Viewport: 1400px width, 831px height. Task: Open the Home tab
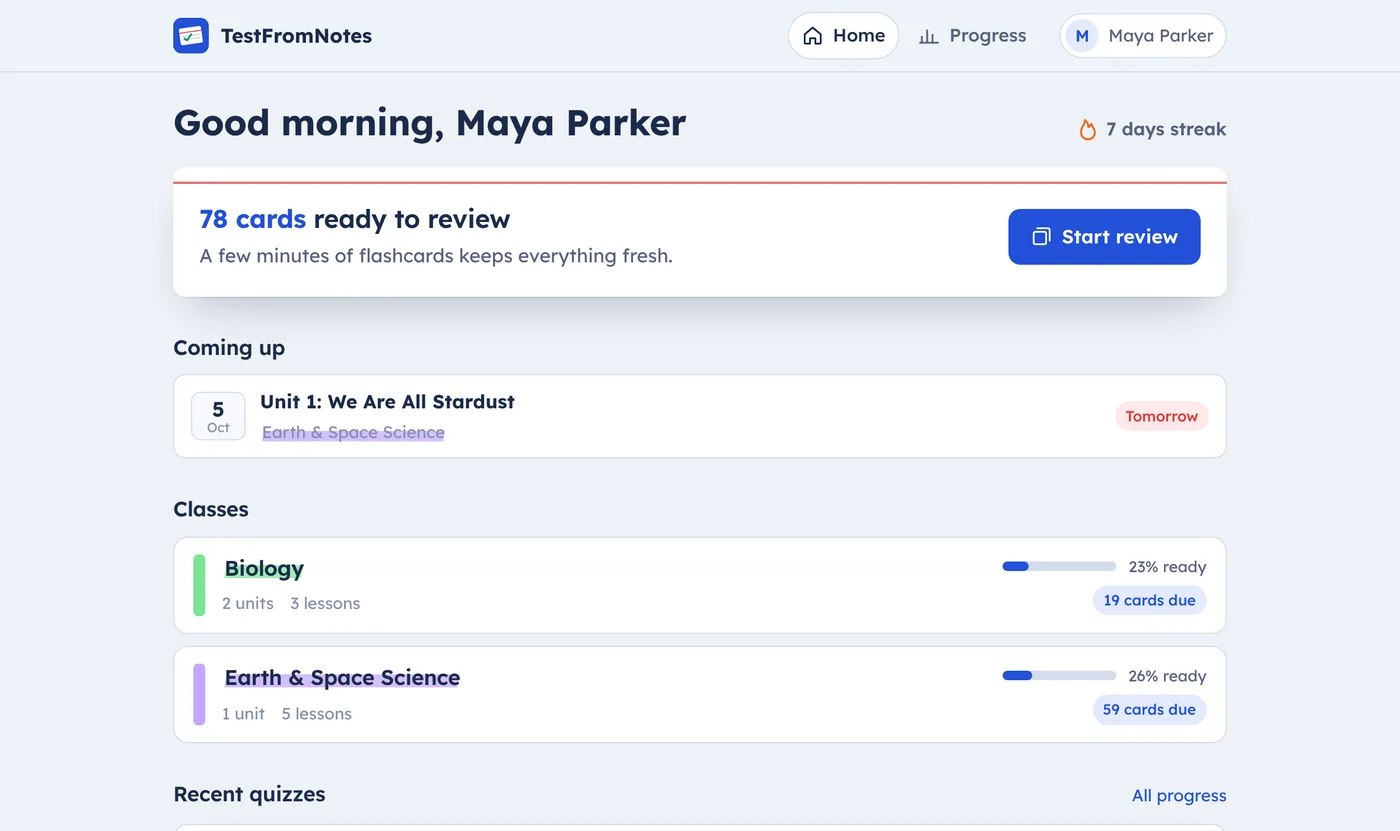coord(844,36)
